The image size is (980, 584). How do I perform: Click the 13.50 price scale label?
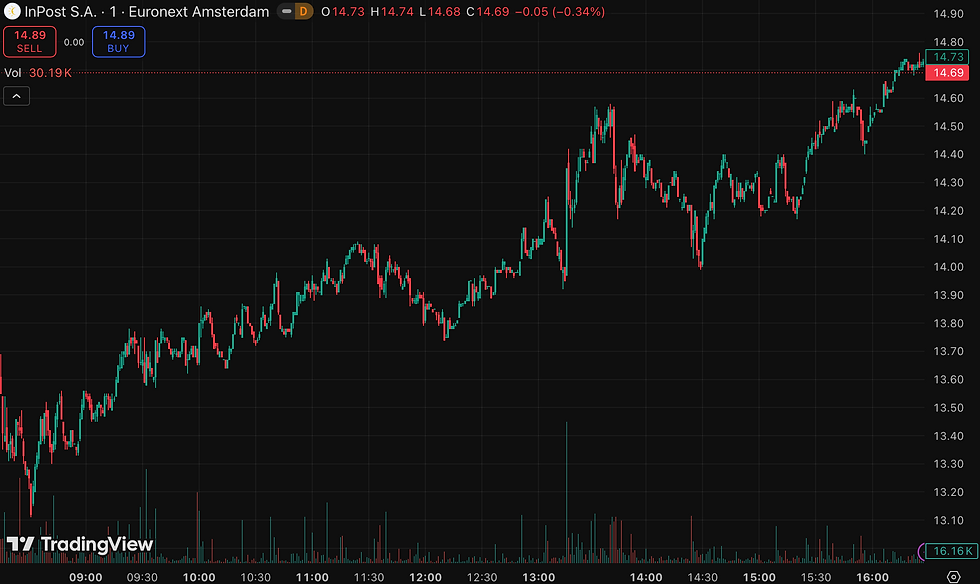point(948,408)
